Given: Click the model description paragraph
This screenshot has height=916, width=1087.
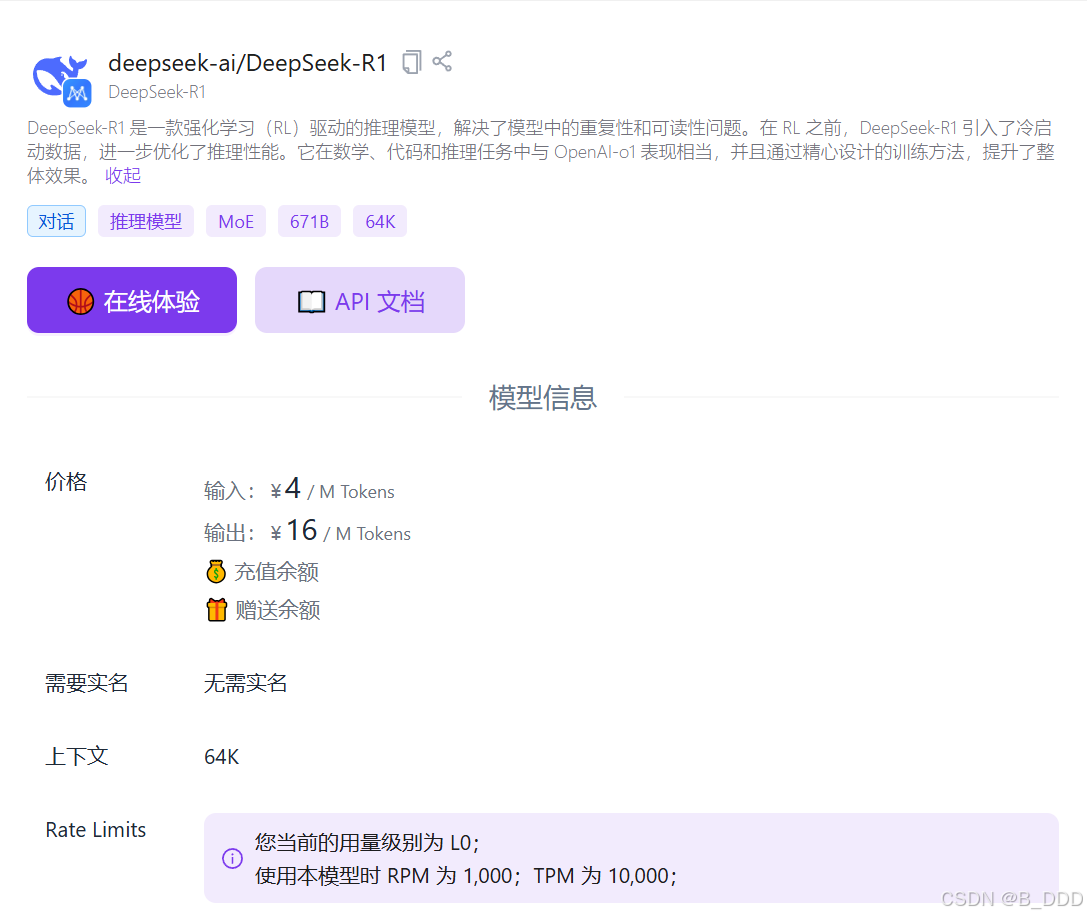Looking at the screenshot, I should tap(541, 151).
